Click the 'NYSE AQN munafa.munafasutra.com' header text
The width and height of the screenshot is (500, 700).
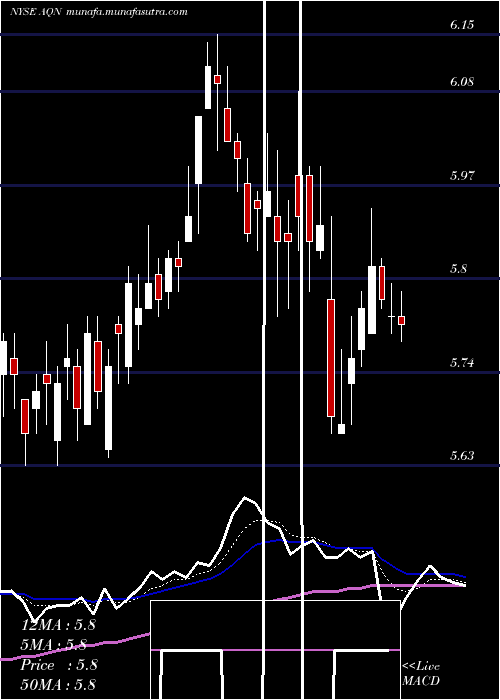point(99,12)
